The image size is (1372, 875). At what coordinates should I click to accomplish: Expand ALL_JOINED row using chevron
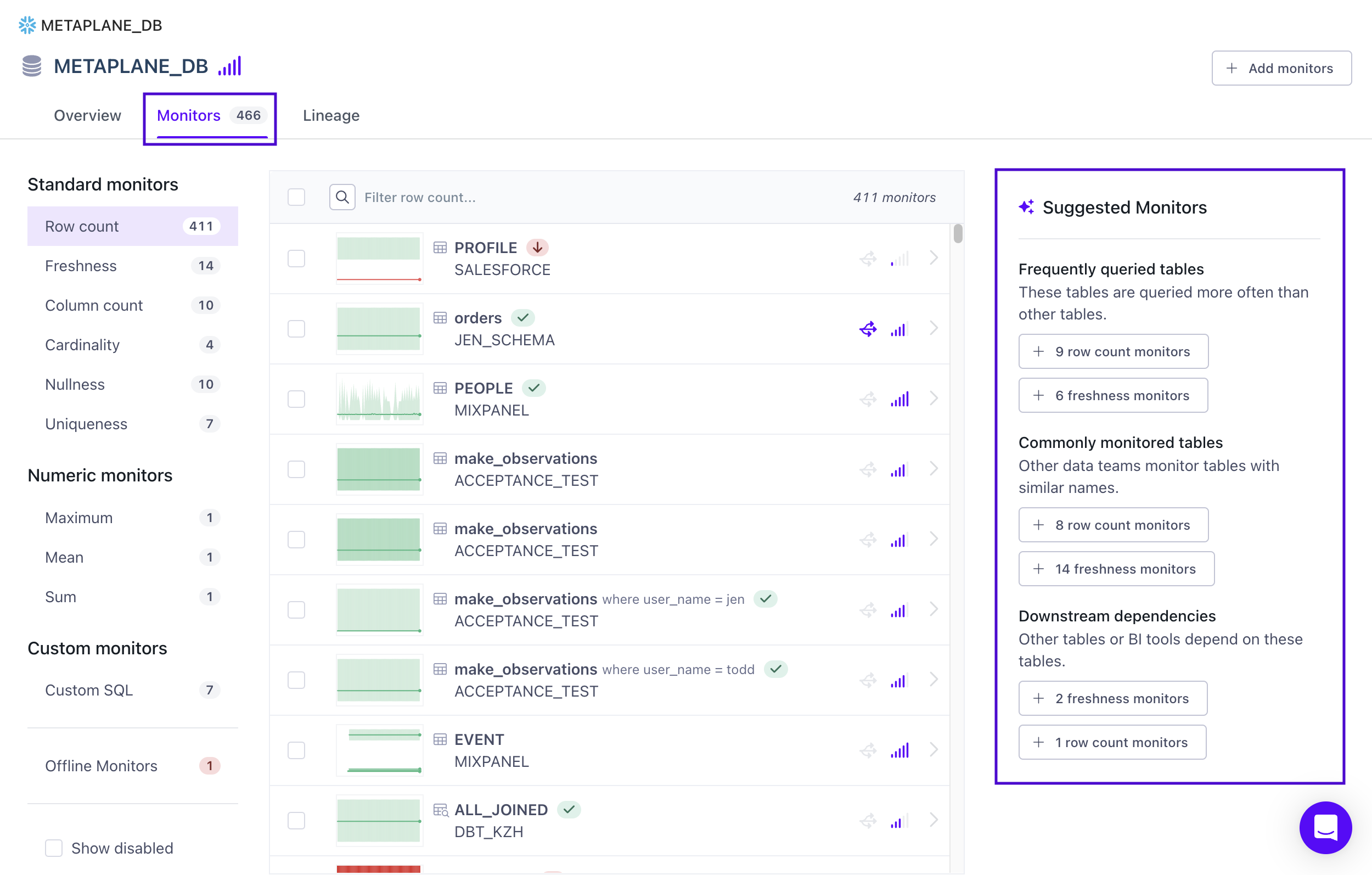click(934, 820)
